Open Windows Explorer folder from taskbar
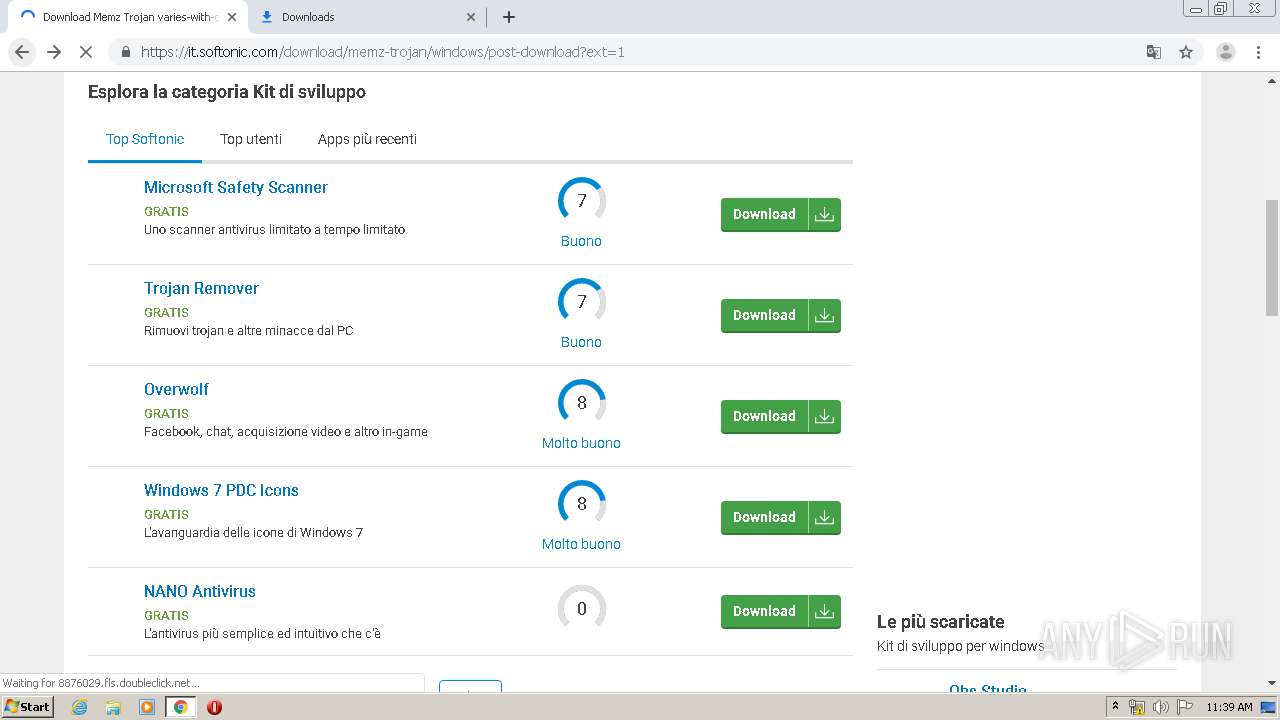Image resolution: width=1280 pixels, height=720 pixels. pyautogui.click(x=113, y=707)
